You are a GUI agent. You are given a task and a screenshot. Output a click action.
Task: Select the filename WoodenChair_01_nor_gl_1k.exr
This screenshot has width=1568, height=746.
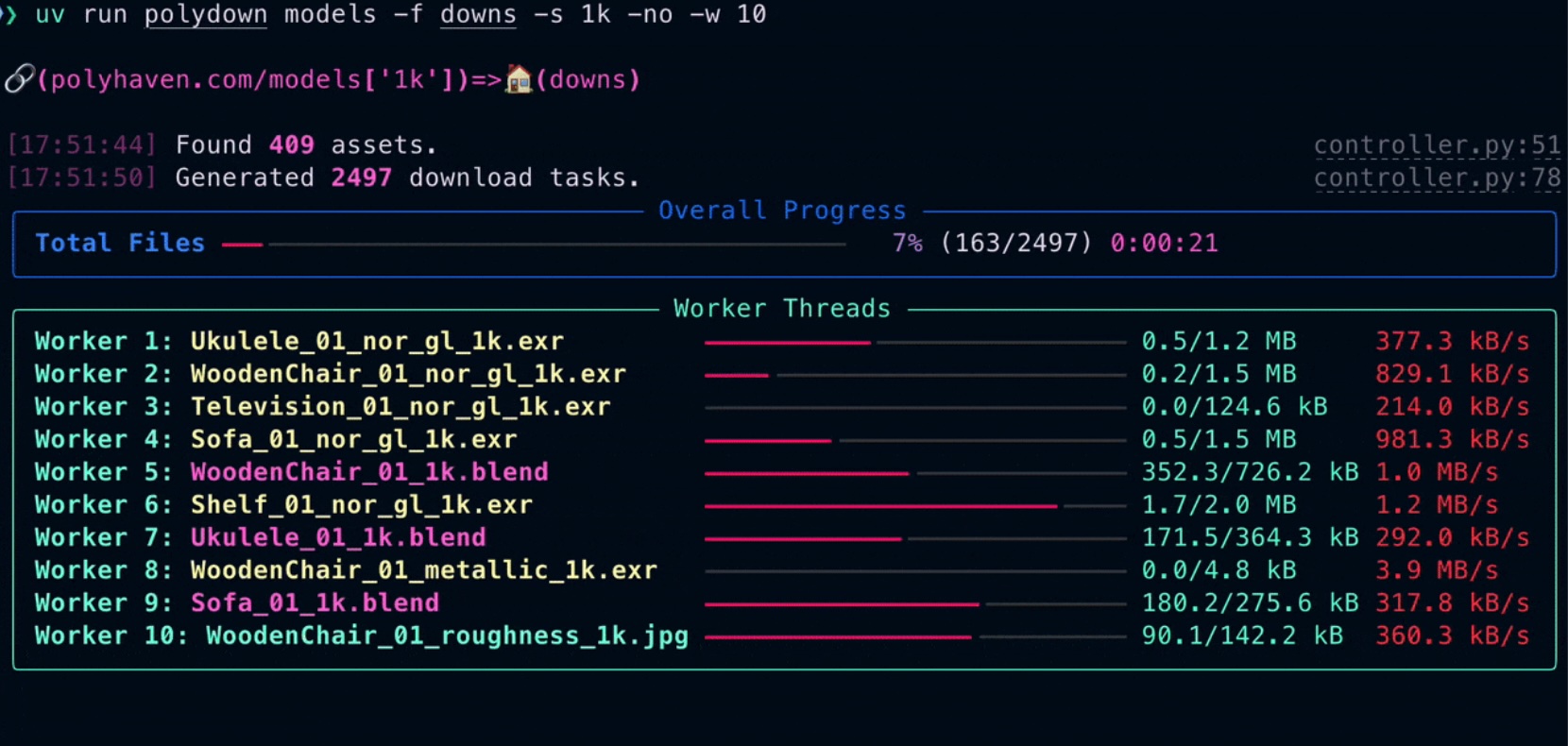click(408, 374)
